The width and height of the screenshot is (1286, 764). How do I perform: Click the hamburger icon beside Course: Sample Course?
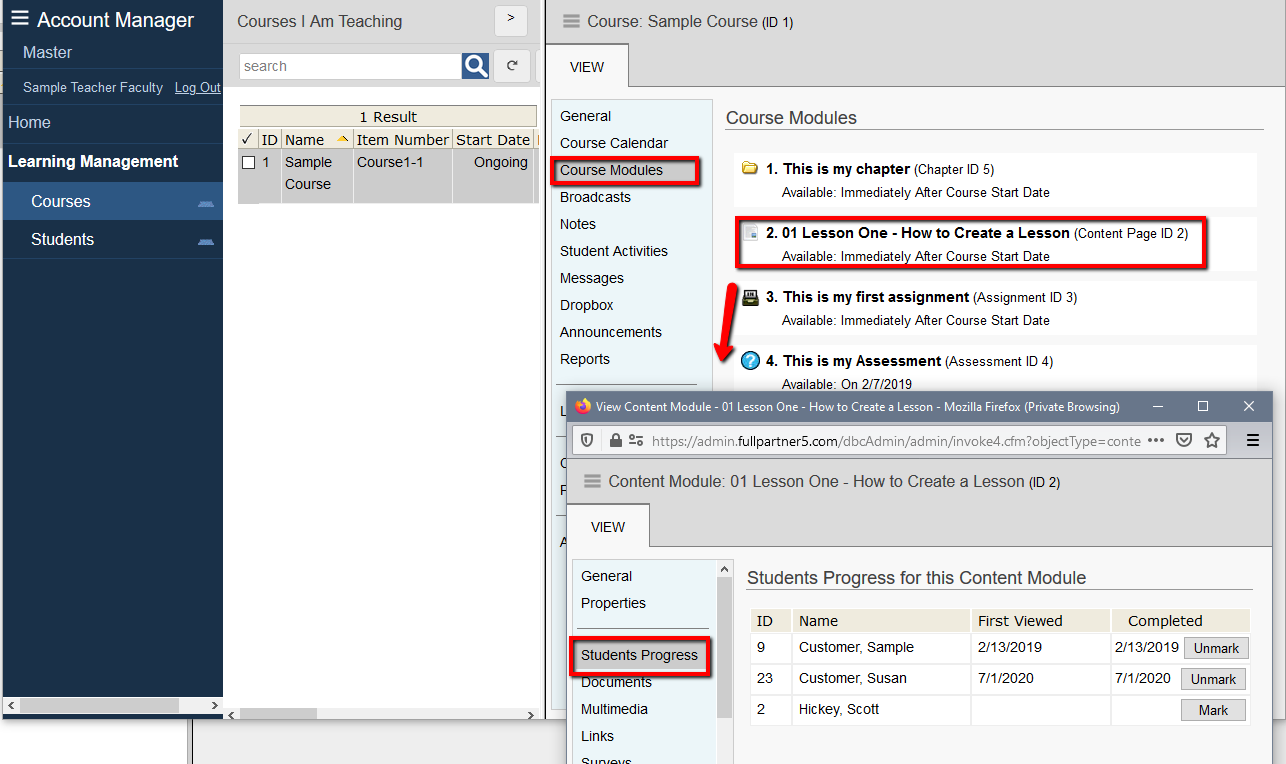(571, 21)
